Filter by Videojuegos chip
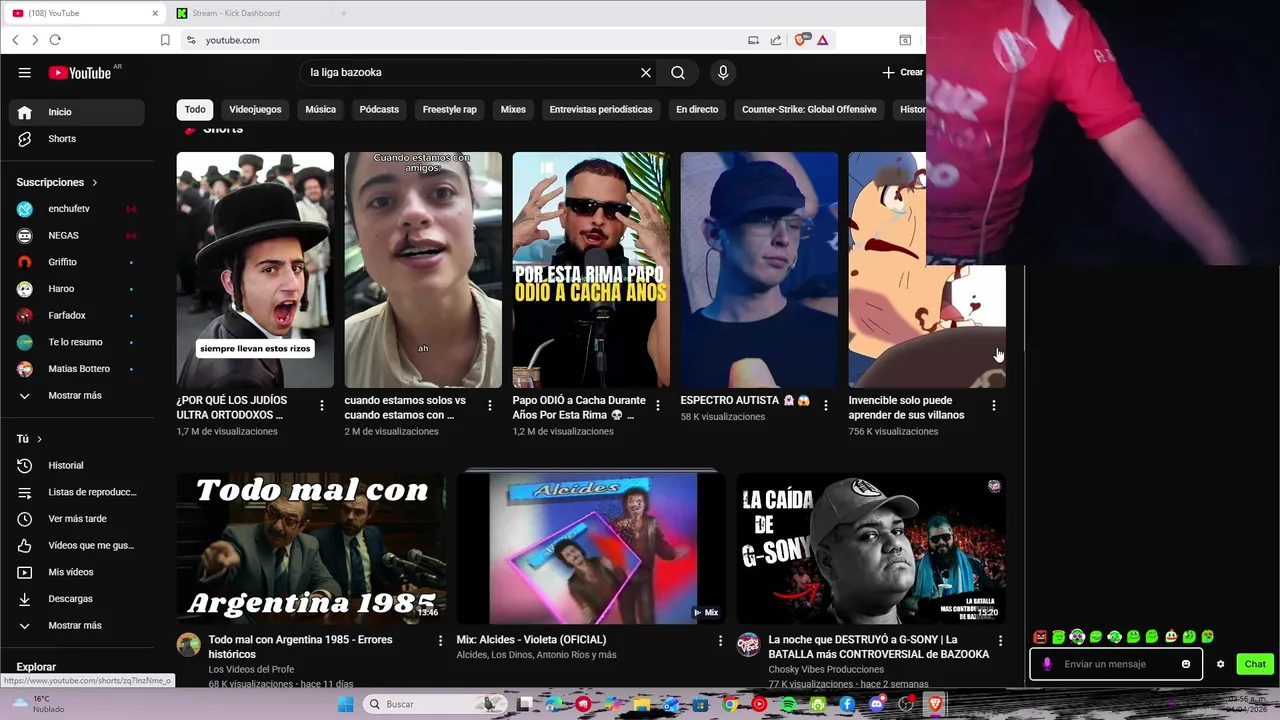 [x=255, y=109]
